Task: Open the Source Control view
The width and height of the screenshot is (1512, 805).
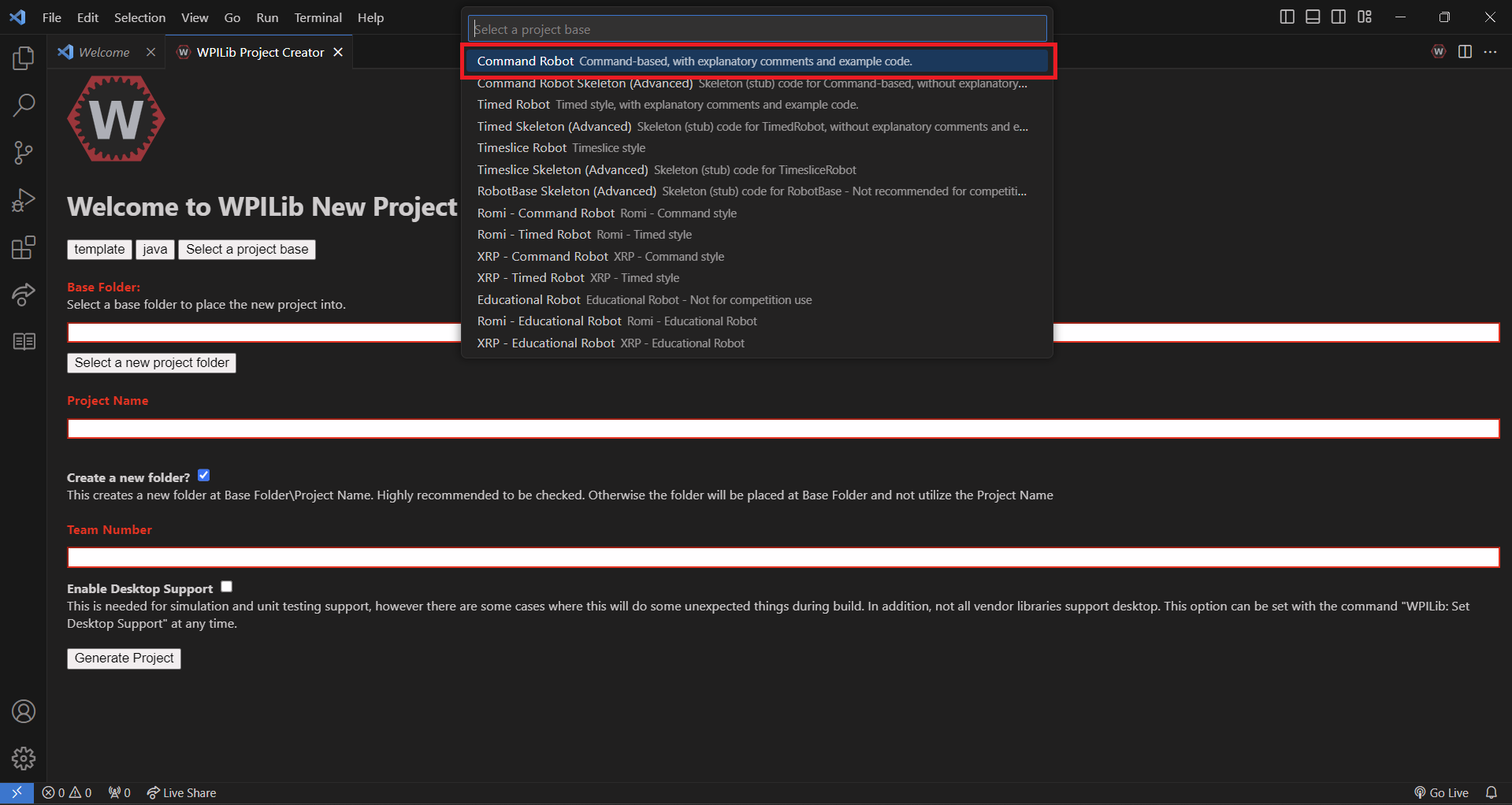Action: (x=24, y=152)
